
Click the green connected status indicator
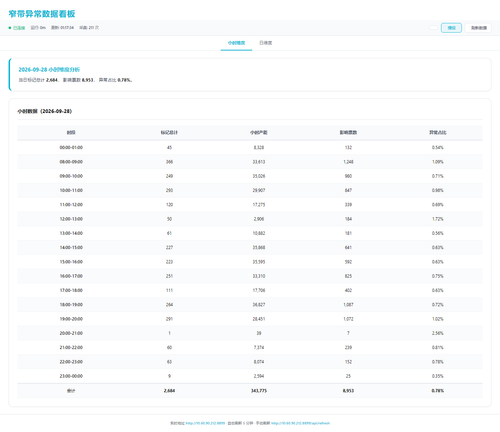pyautogui.click(x=17, y=28)
